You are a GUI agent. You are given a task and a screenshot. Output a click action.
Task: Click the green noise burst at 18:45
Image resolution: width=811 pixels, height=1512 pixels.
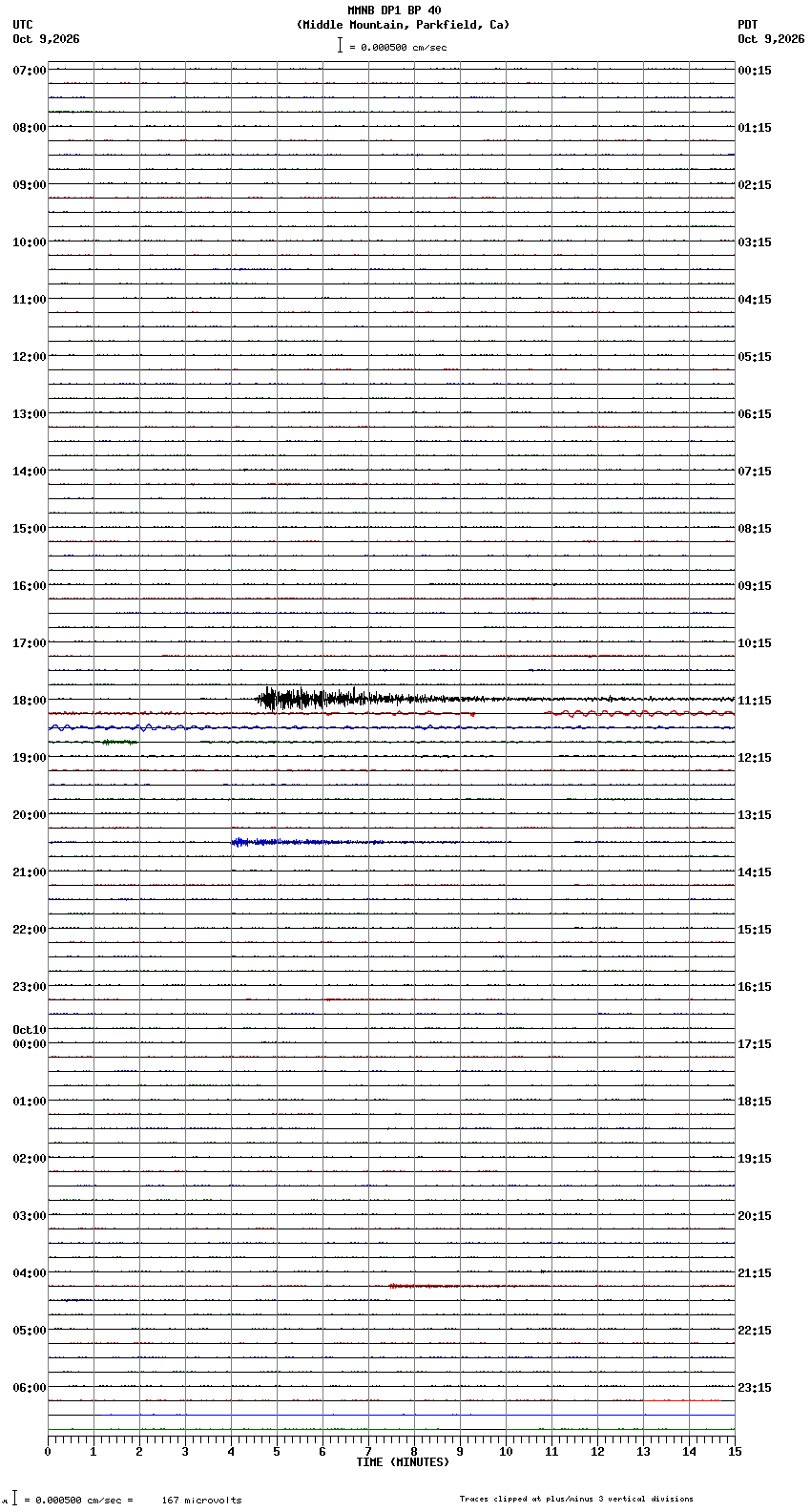point(119,742)
